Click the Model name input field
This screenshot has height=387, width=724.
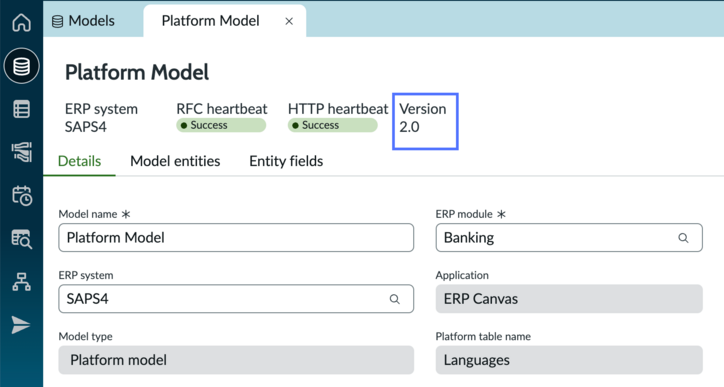tap(236, 238)
